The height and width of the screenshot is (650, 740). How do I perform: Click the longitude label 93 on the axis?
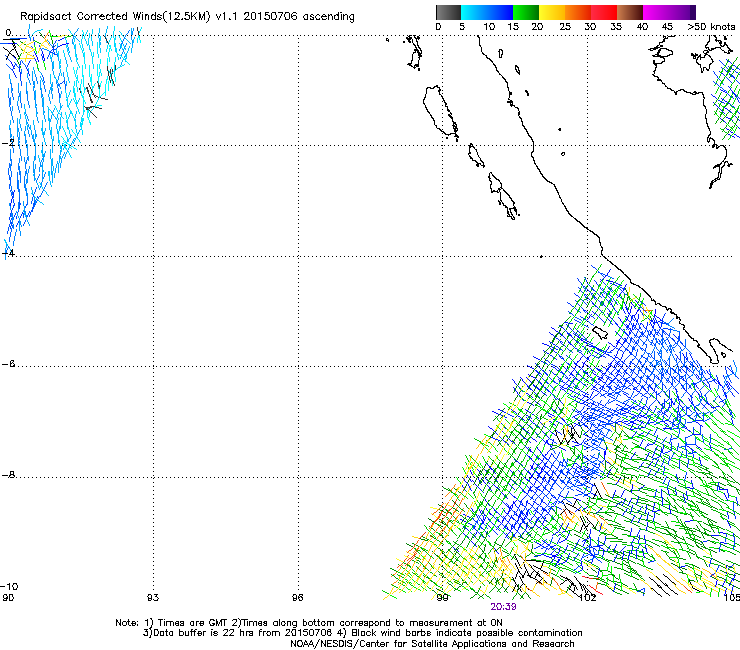[153, 598]
